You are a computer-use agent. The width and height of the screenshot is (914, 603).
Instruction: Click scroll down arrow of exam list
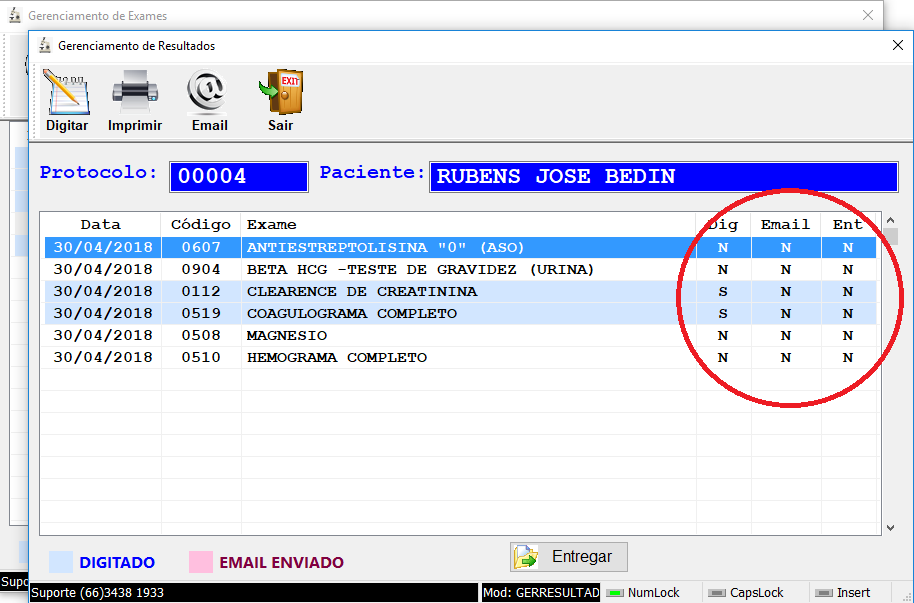click(x=891, y=528)
